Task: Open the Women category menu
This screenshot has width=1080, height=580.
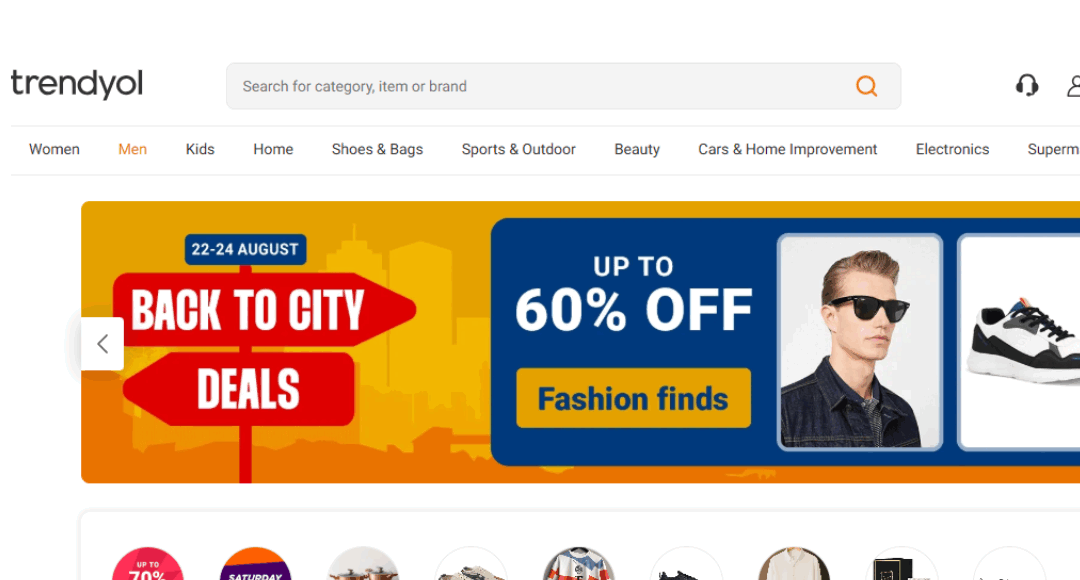Action: coord(54,149)
